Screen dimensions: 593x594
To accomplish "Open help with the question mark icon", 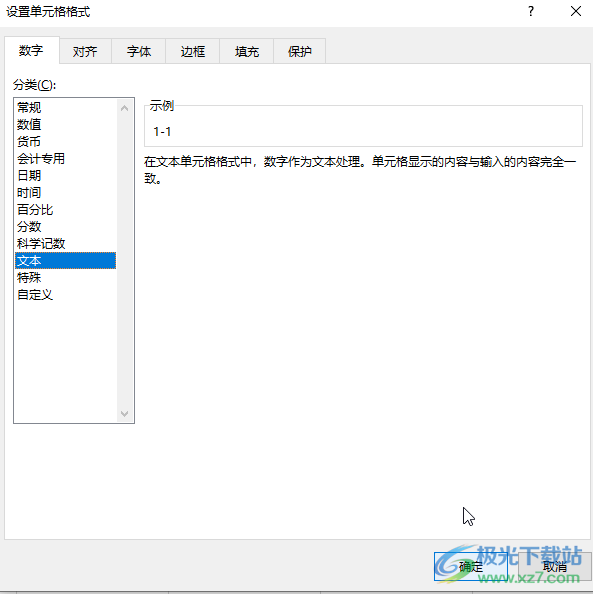I will pyautogui.click(x=531, y=11).
